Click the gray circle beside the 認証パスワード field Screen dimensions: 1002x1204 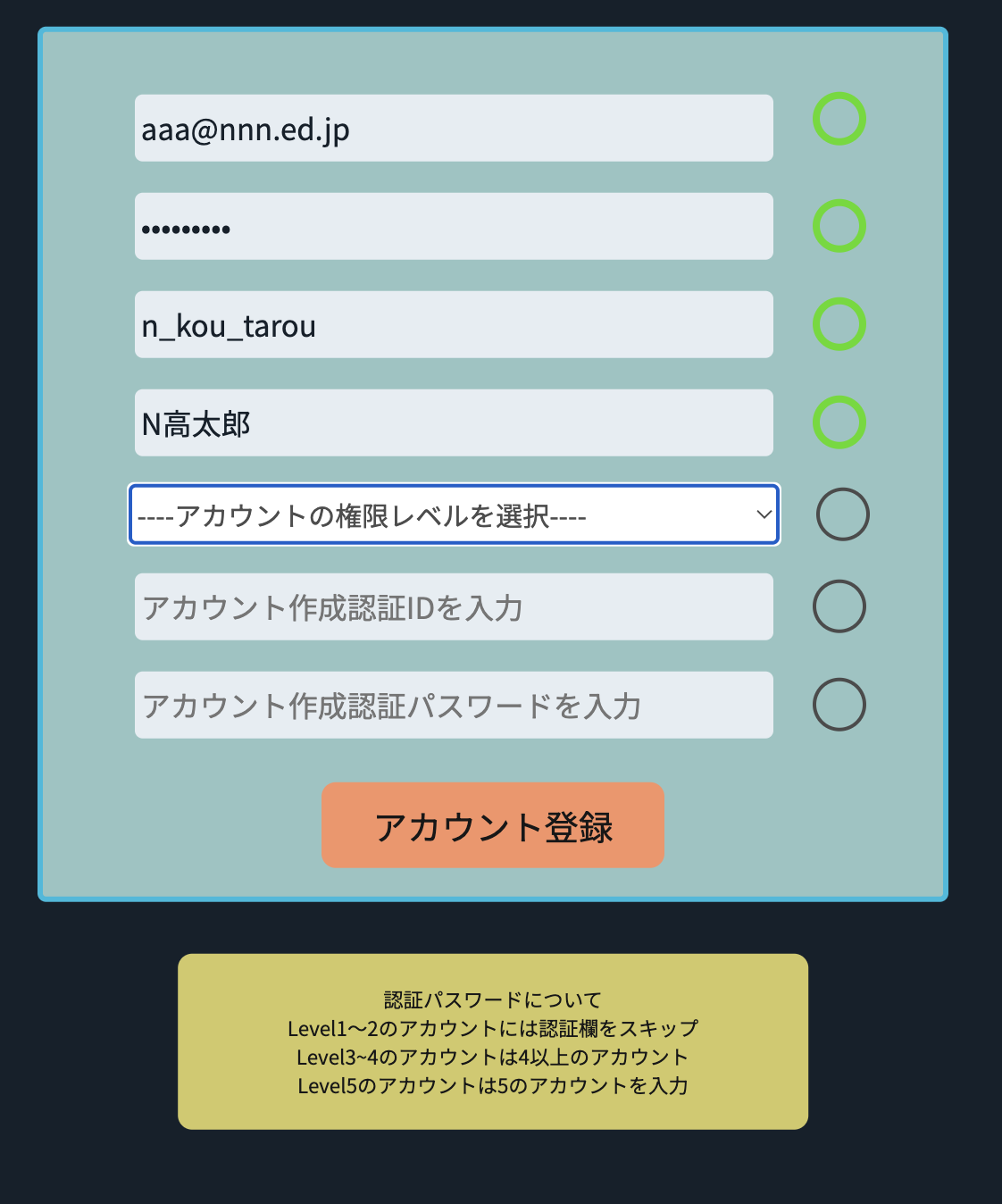point(840,705)
